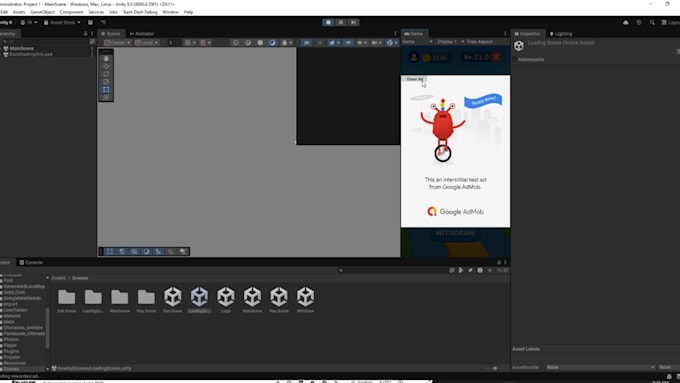The image size is (680, 383).
Task: Open the Game tab's three-dot options menu
Action: 505,33
